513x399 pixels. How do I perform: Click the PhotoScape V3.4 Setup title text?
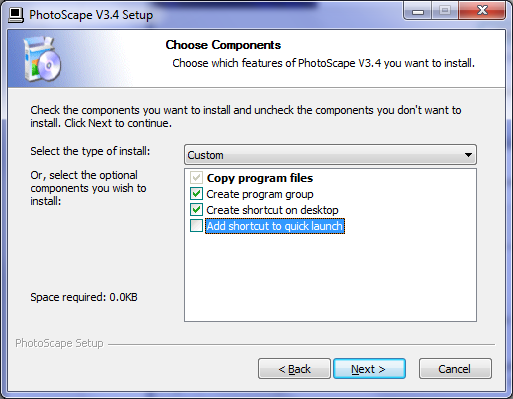click(91, 15)
